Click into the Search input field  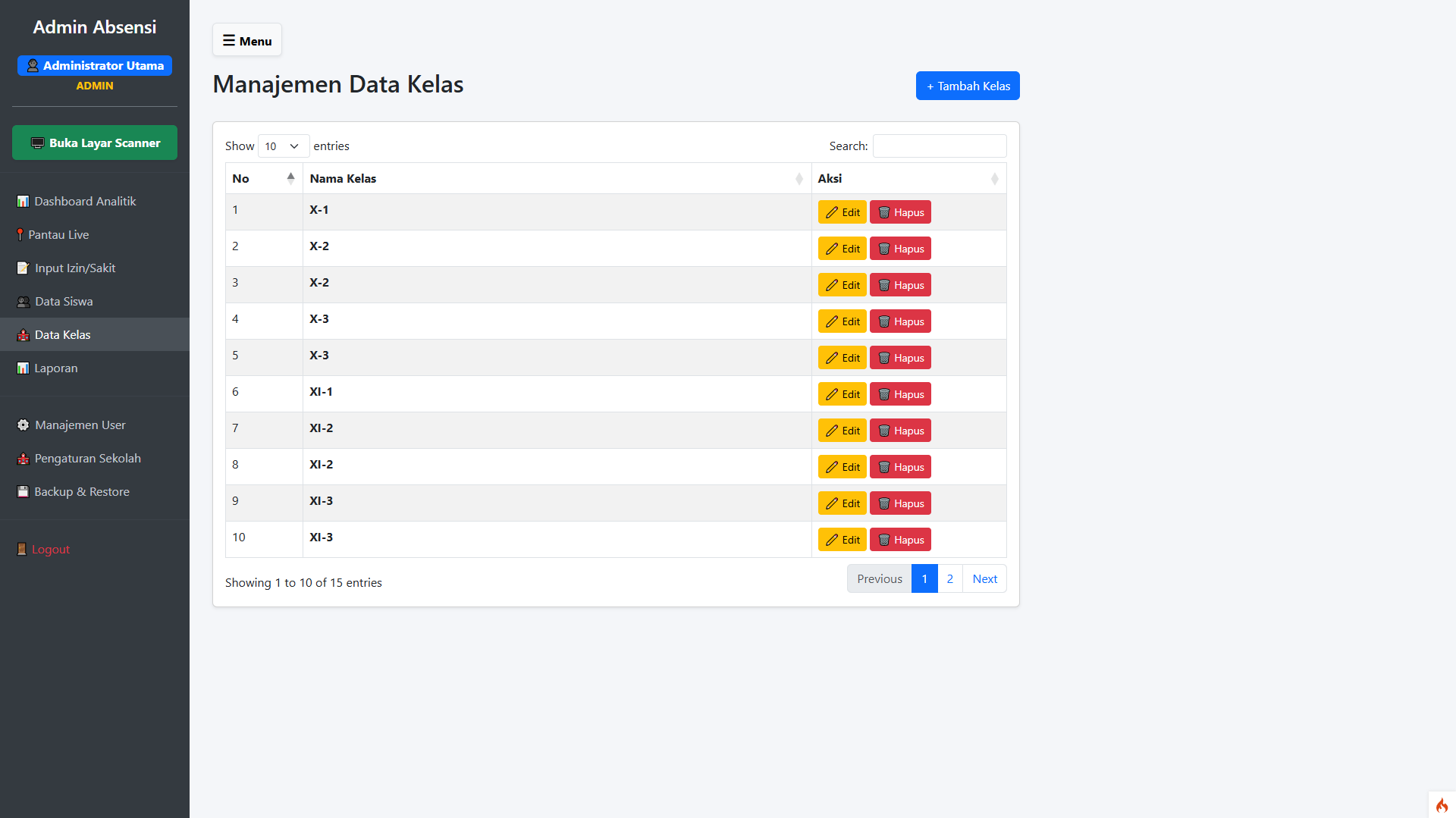pyautogui.click(x=939, y=146)
